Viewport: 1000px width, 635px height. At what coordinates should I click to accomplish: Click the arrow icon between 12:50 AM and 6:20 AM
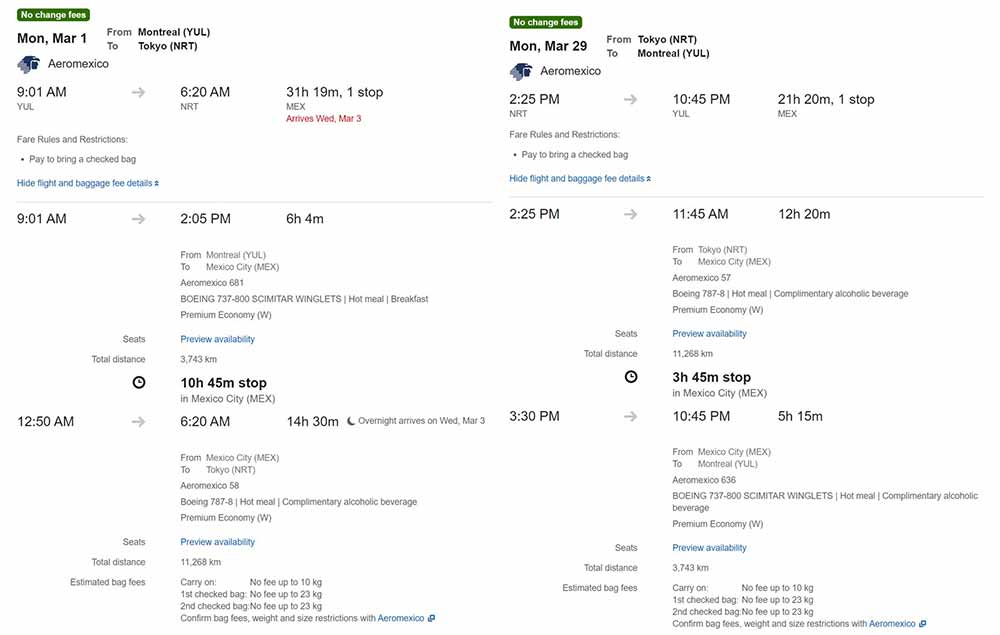(139, 422)
